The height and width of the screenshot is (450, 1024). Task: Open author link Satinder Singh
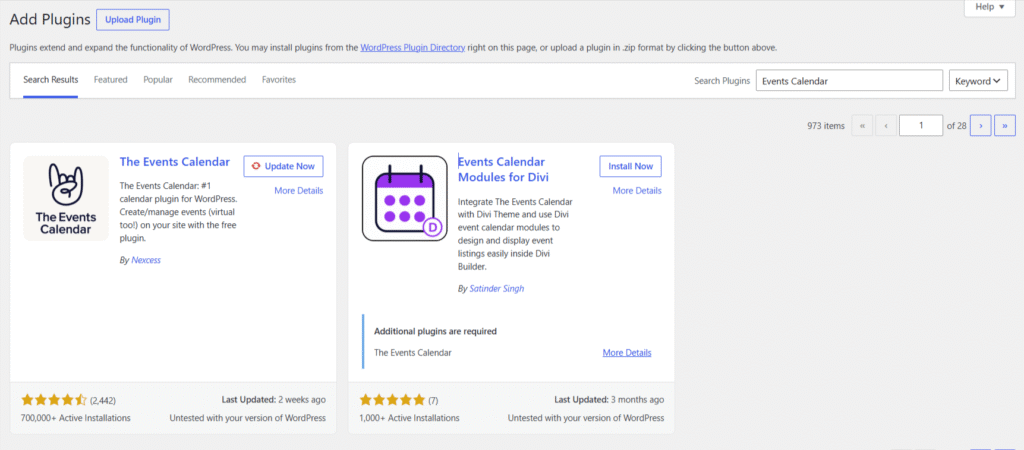point(496,288)
